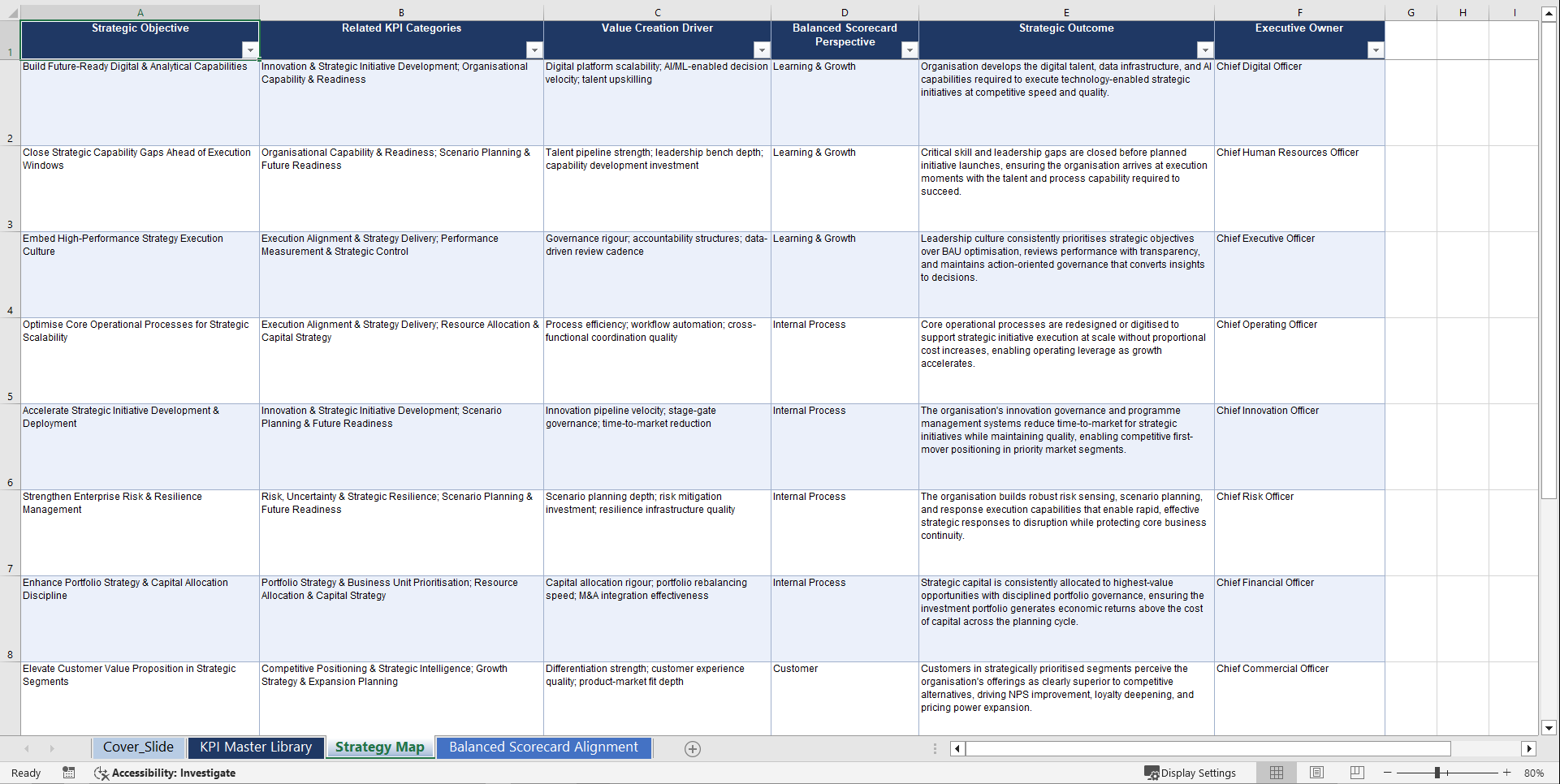Select the 'Chief Human Resources Officer' cell
Screen dimensions: 1560x784
[1299, 188]
